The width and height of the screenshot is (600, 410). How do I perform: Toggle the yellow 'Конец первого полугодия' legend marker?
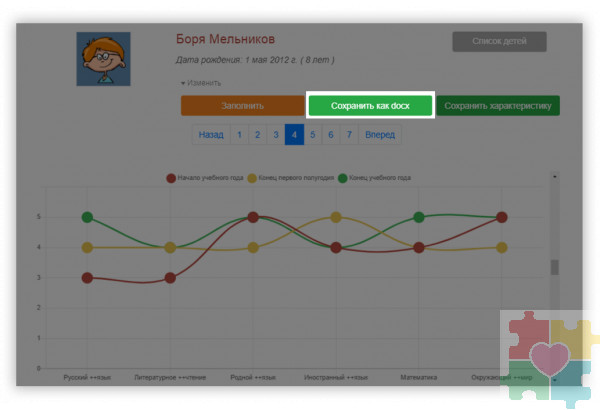[252, 177]
